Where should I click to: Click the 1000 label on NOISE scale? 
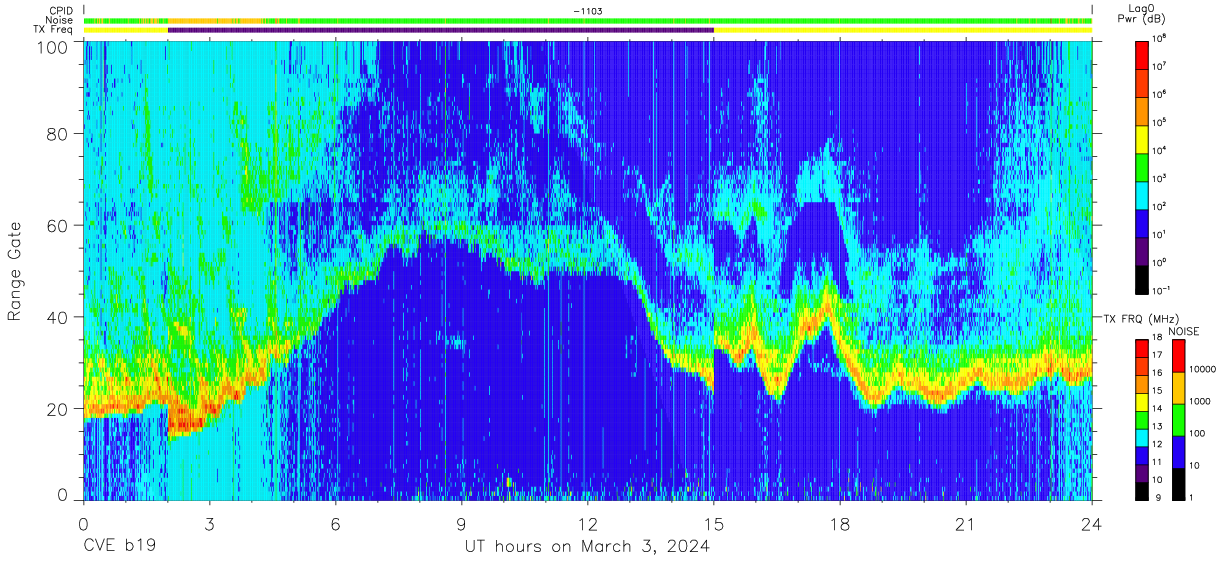[1200, 401]
